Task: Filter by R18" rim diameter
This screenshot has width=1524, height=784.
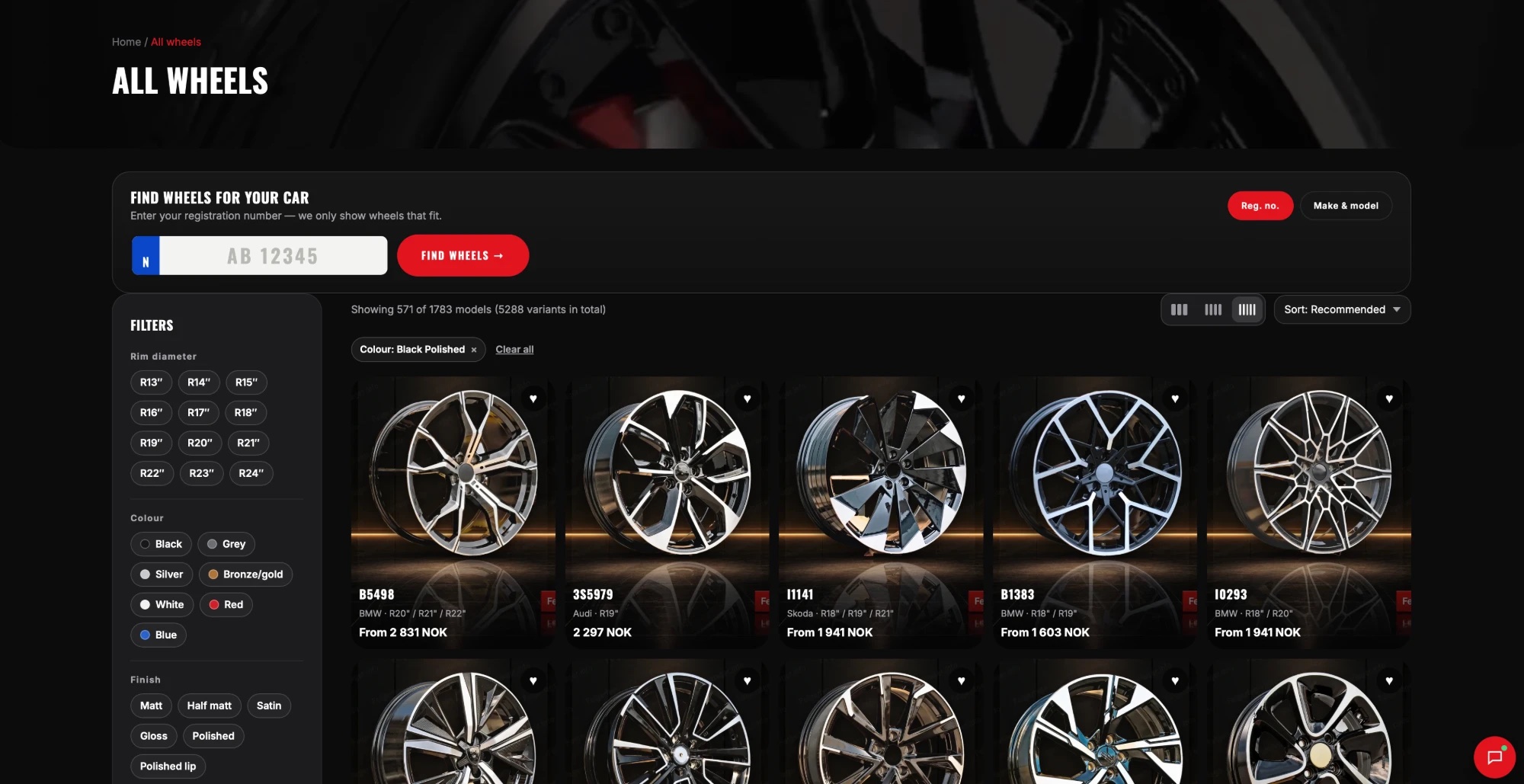Action: [x=246, y=412]
